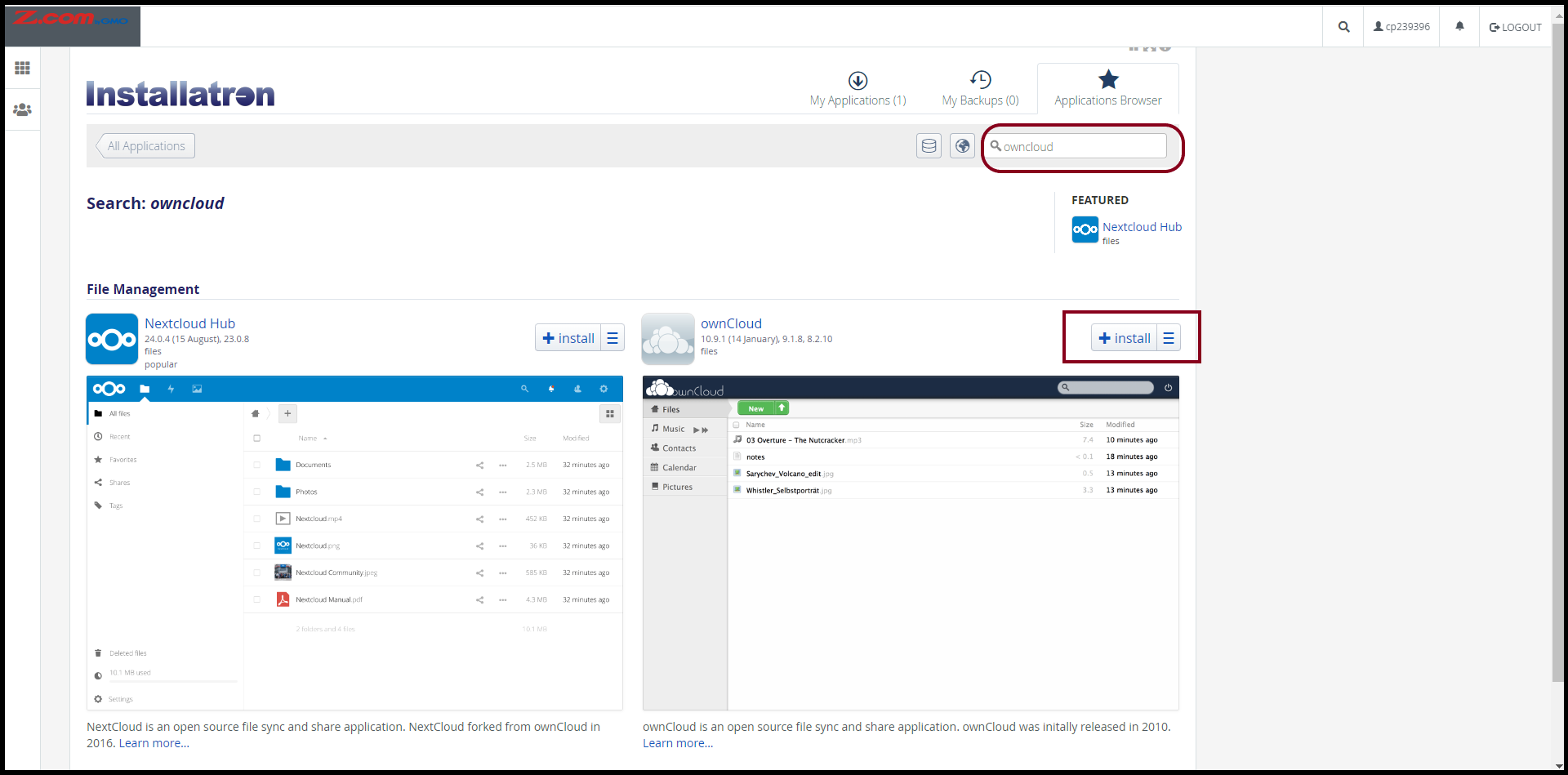Click LOGOUT in the top bar
The width and height of the screenshot is (1568, 775).
[x=1516, y=27]
